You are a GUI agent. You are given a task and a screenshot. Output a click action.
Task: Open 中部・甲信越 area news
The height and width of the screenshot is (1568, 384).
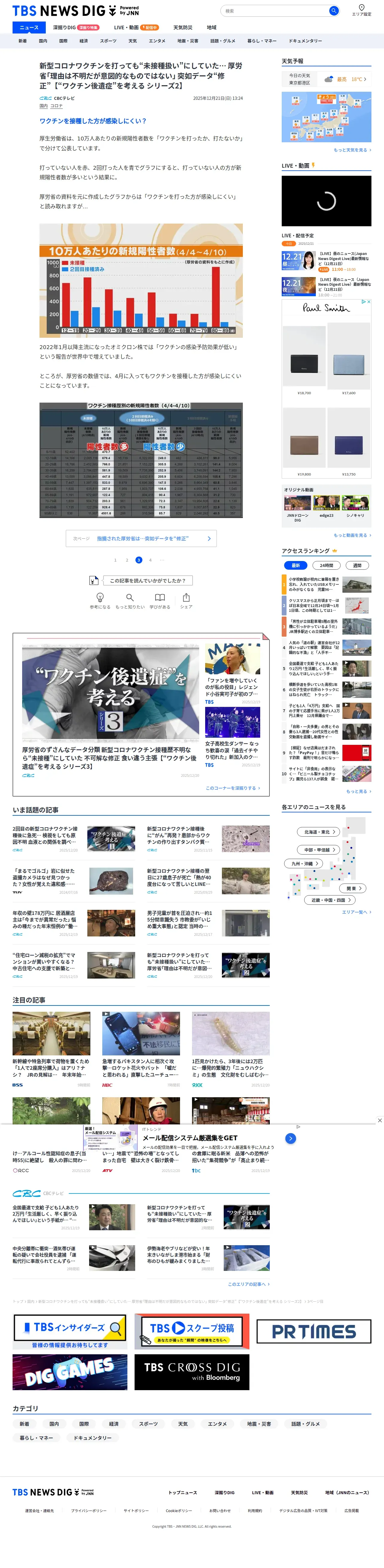(x=319, y=849)
